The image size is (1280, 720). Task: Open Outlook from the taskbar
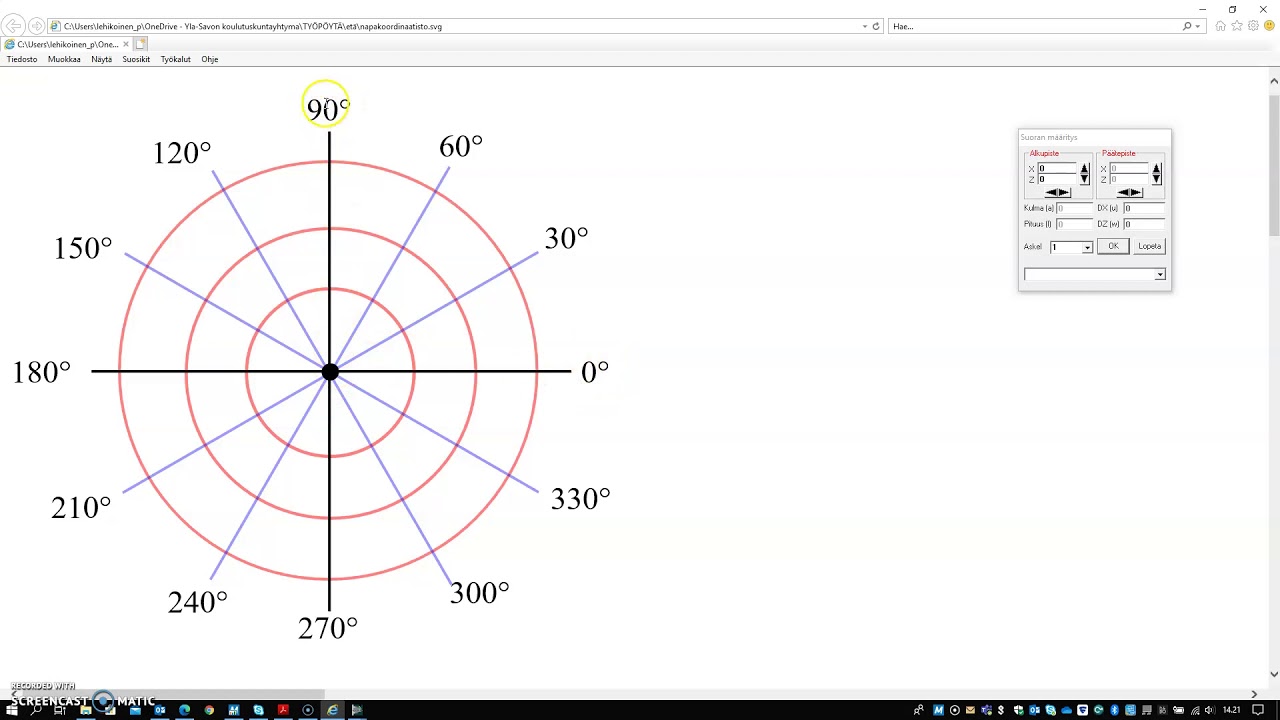point(160,710)
